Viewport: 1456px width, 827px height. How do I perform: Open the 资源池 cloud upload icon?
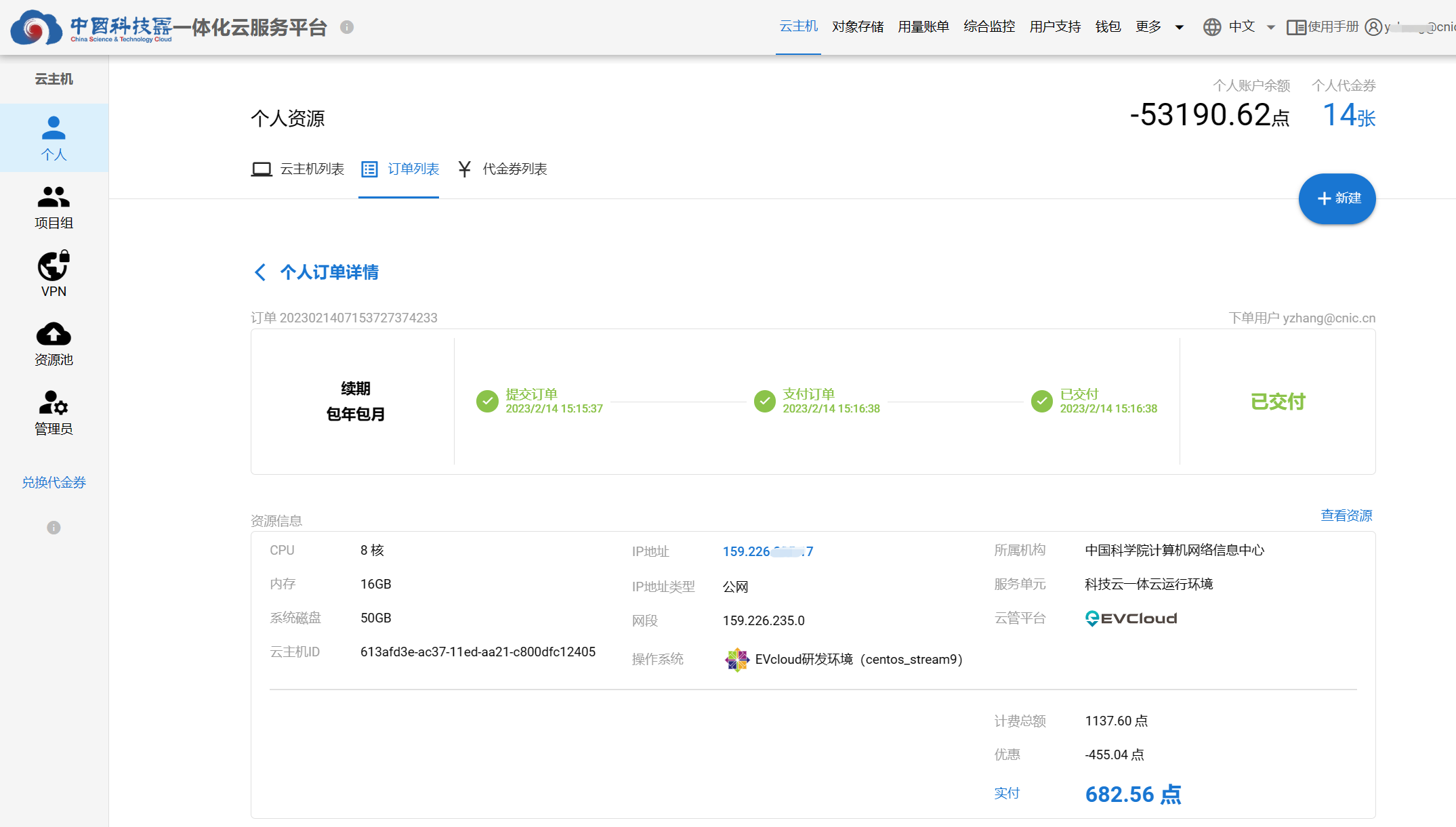click(x=54, y=334)
